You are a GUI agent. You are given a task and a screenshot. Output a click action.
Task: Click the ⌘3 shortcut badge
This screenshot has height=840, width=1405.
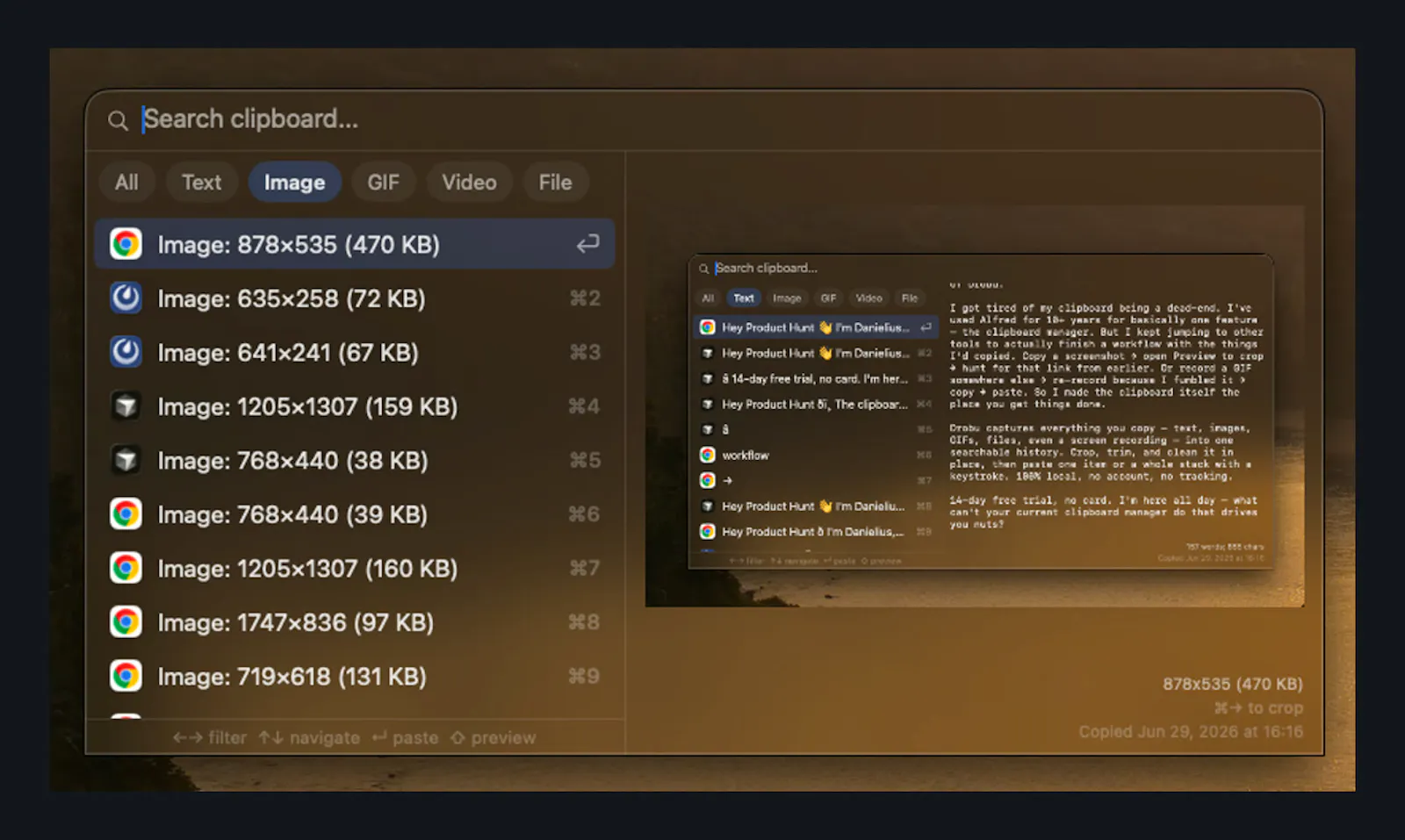tap(585, 353)
